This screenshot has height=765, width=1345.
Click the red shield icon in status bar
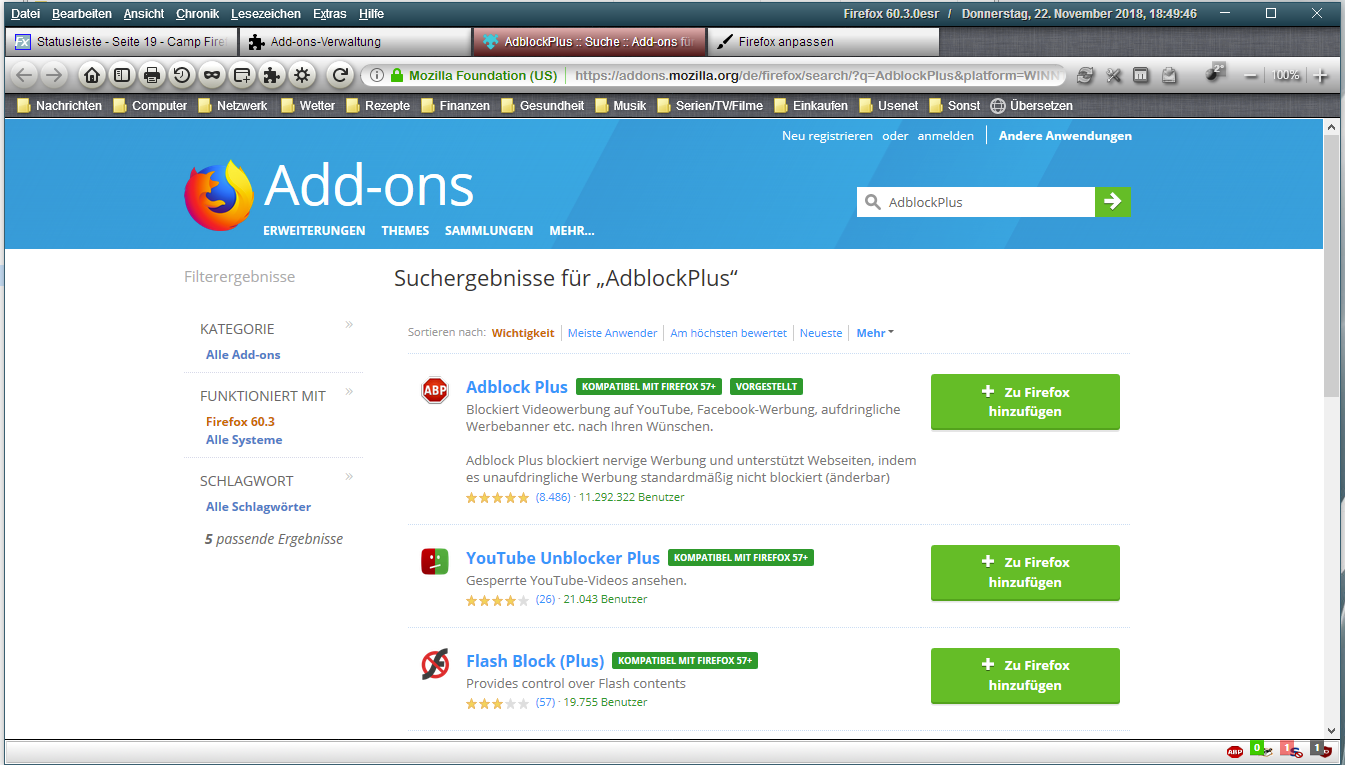click(1321, 749)
